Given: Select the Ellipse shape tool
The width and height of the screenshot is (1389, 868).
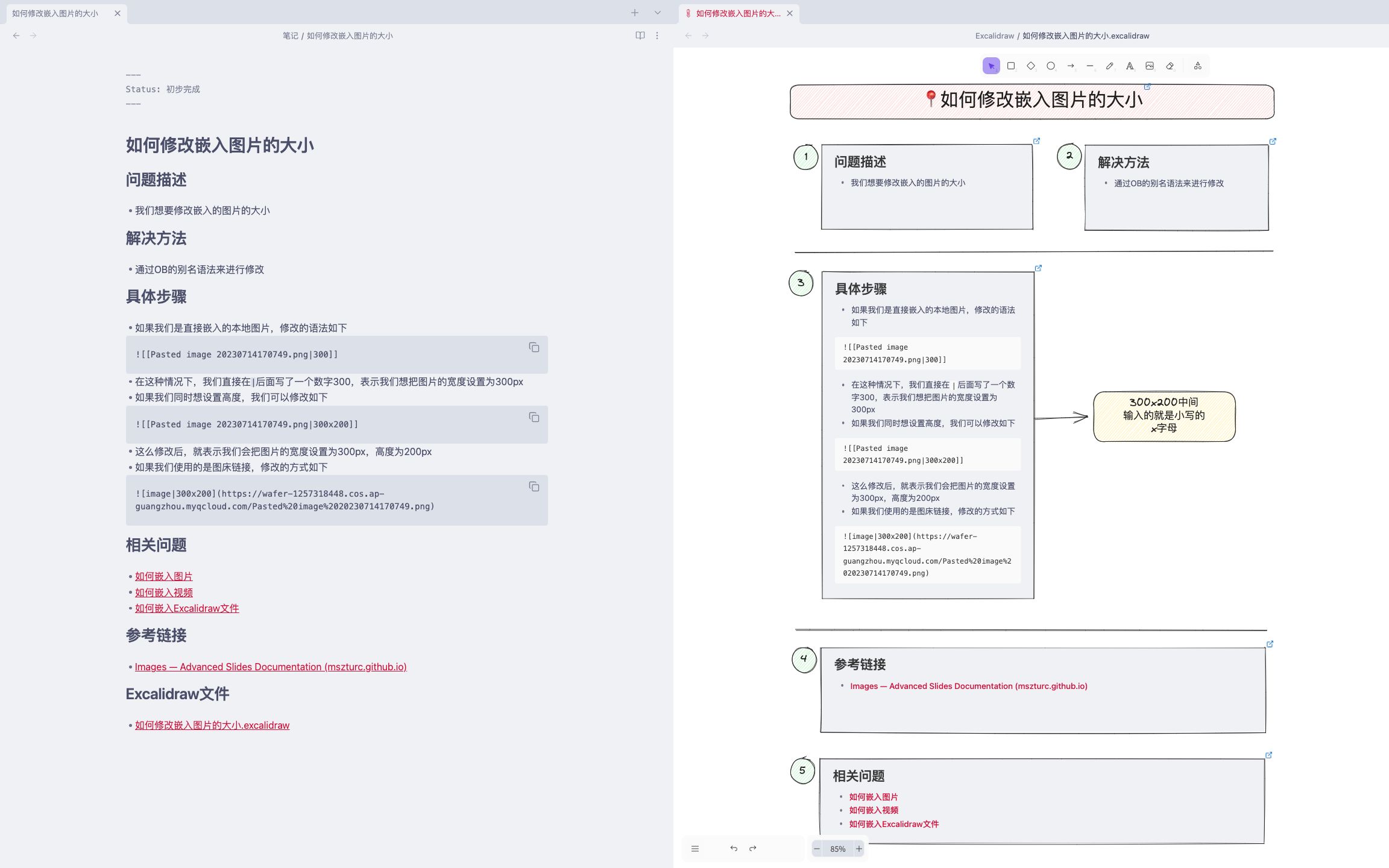Looking at the screenshot, I should tap(1051, 66).
